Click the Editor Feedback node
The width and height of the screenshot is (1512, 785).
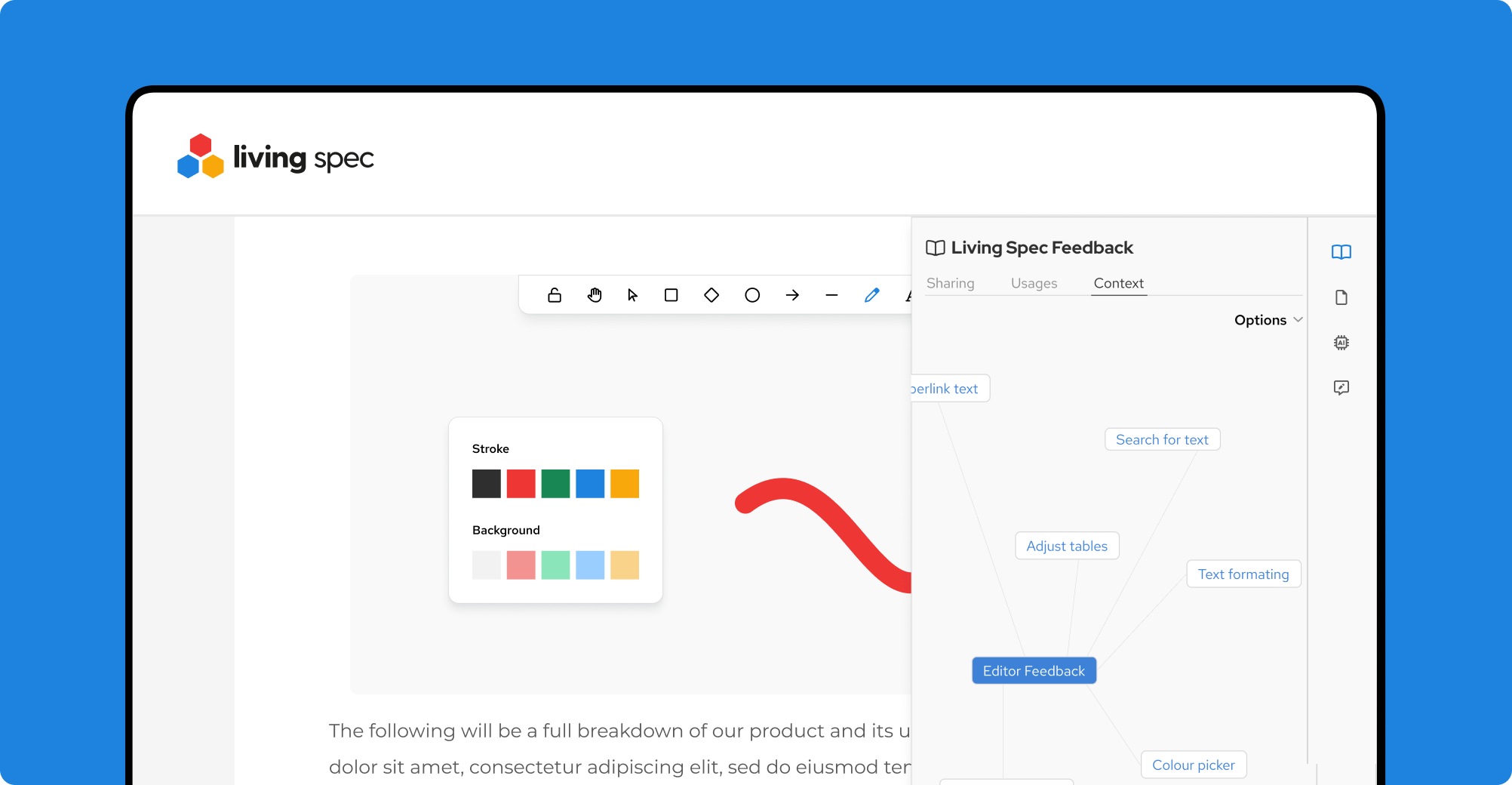[x=1034, y=671]
